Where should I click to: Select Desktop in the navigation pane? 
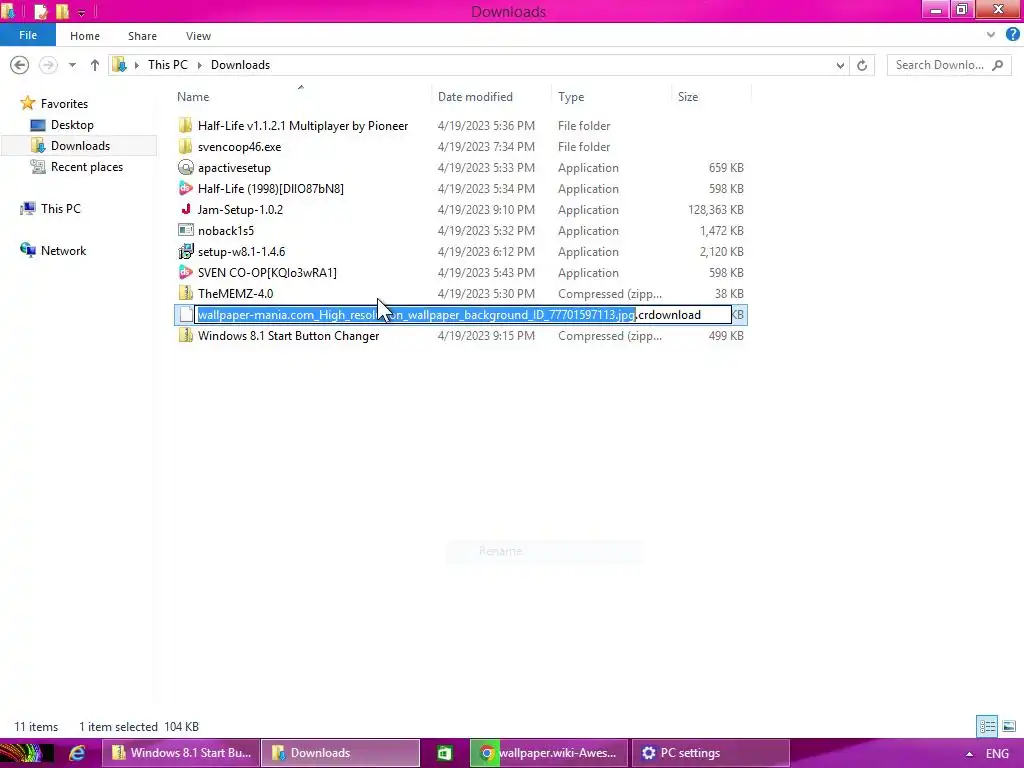click(x=72, y=125)
